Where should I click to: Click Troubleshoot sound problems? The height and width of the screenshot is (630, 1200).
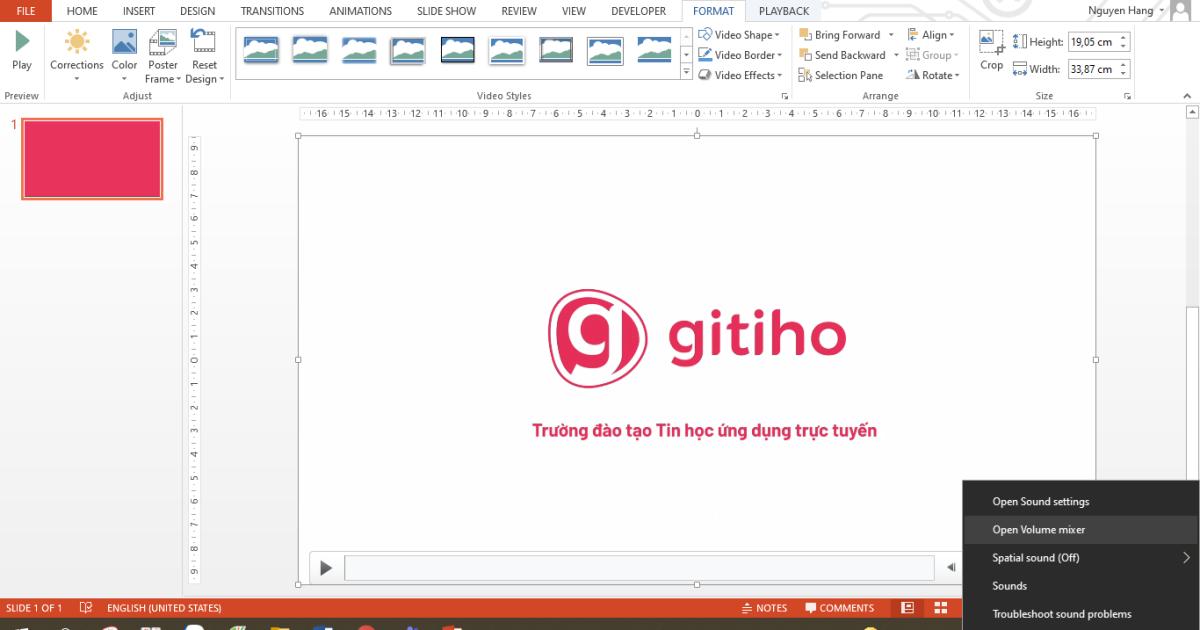[1060, 614]
